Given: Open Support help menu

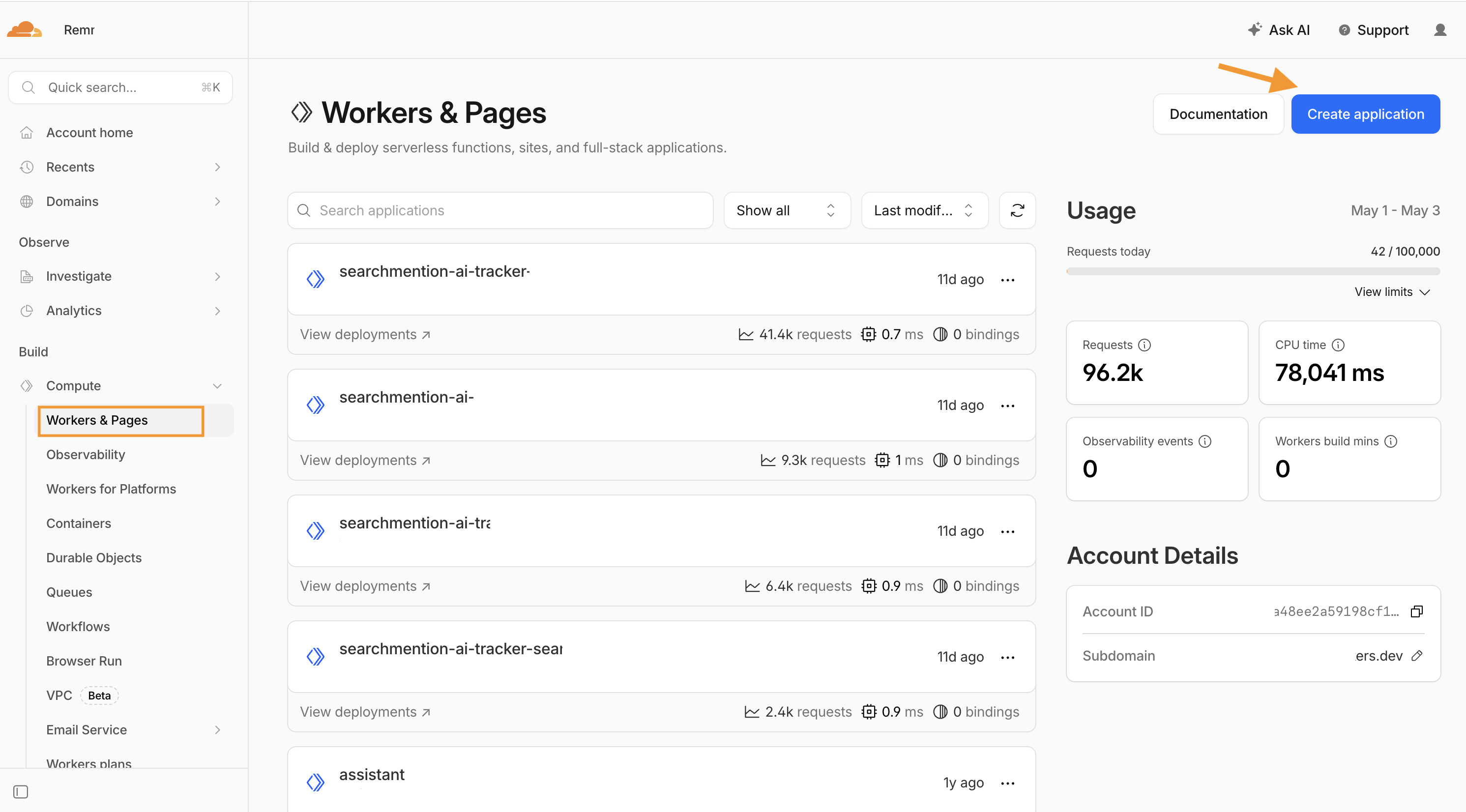Looking at the screenshot, I should point(1373,30).
